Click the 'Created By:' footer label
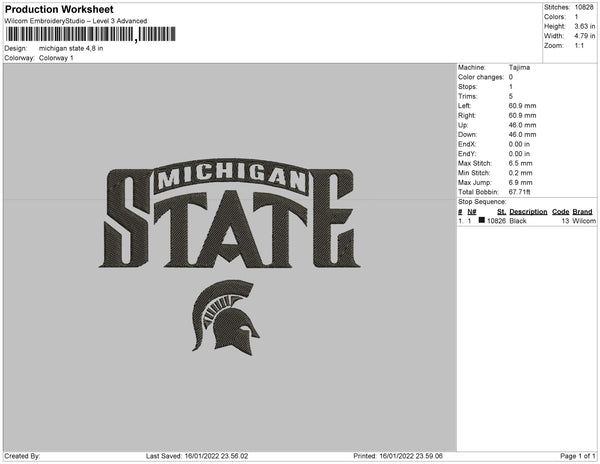This screenshot has height=464, width=600. pos(22,456)
